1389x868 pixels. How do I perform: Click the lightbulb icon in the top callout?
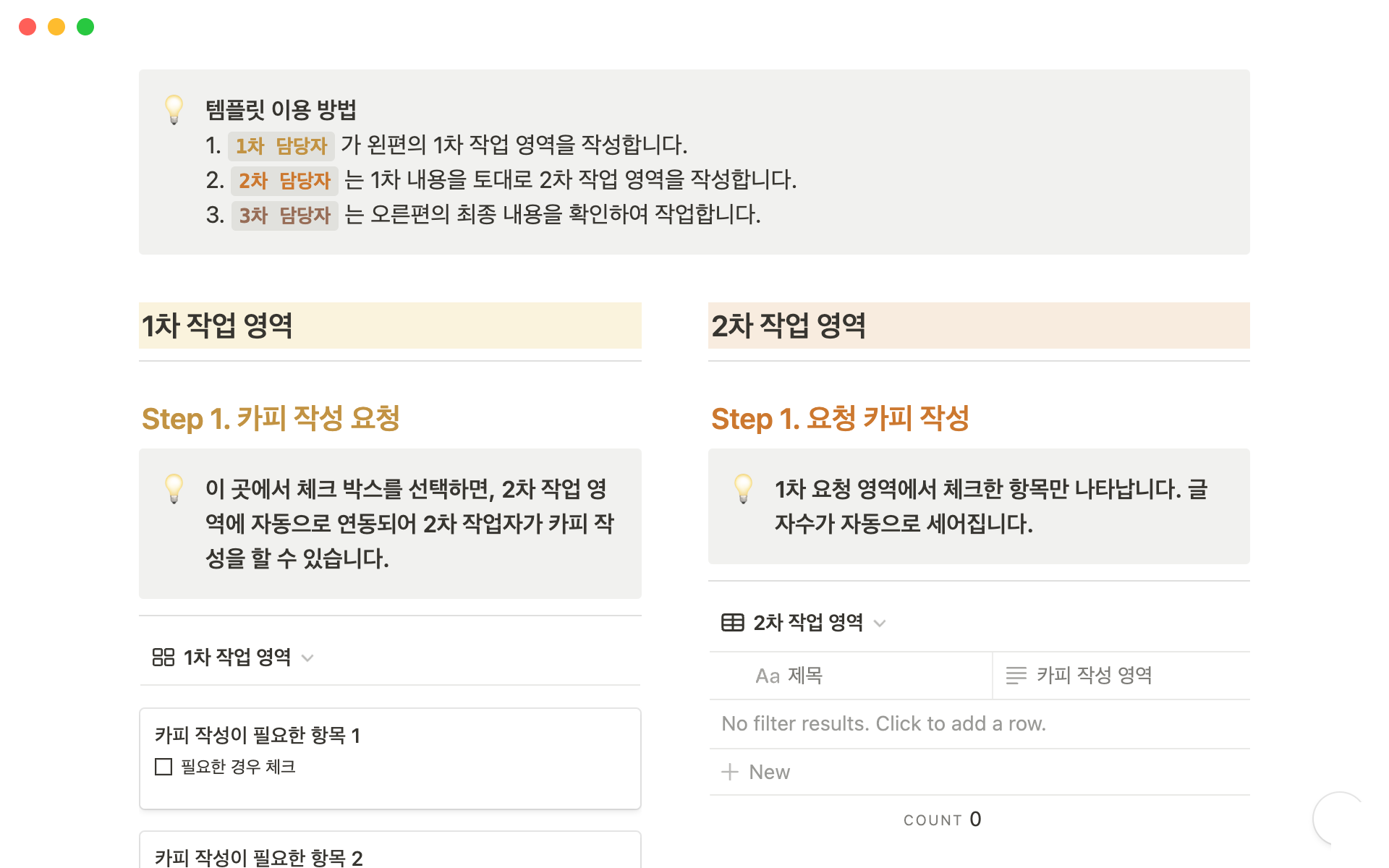pos(174,110)
